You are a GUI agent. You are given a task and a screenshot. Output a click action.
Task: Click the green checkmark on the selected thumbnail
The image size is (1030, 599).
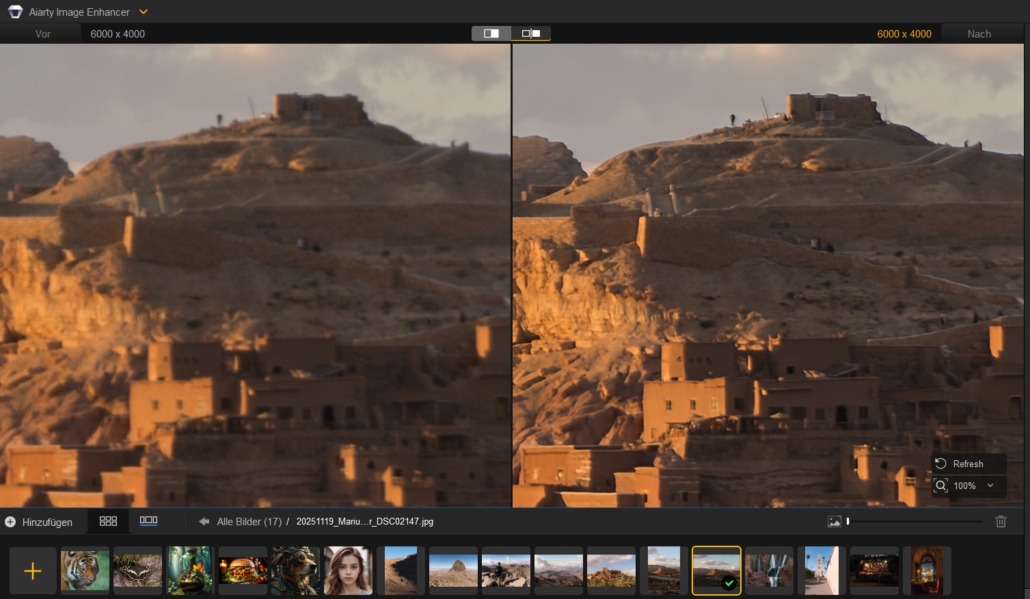tap(729, 583)
